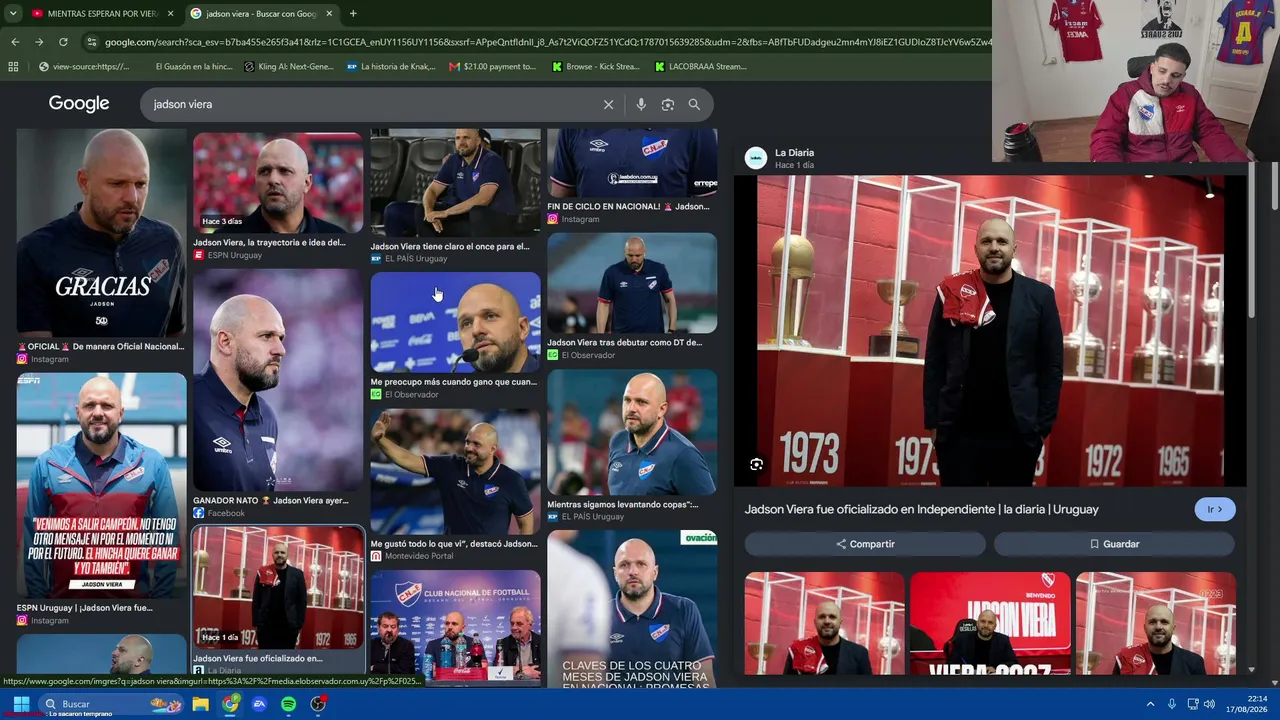Open volume control in system tray
Image resolution: width=1280 pixels, height=720 pixels.
point(1209,704)
